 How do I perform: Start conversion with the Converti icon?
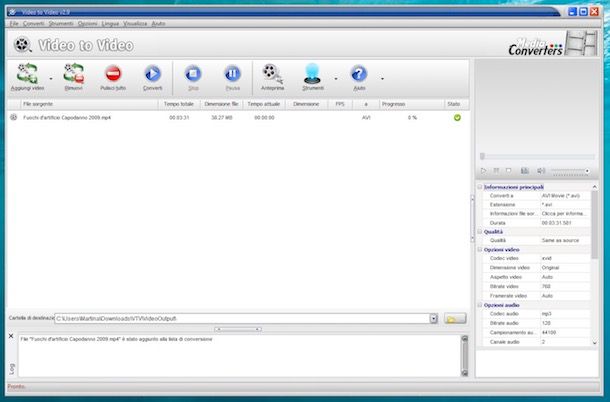click(152, 73)
